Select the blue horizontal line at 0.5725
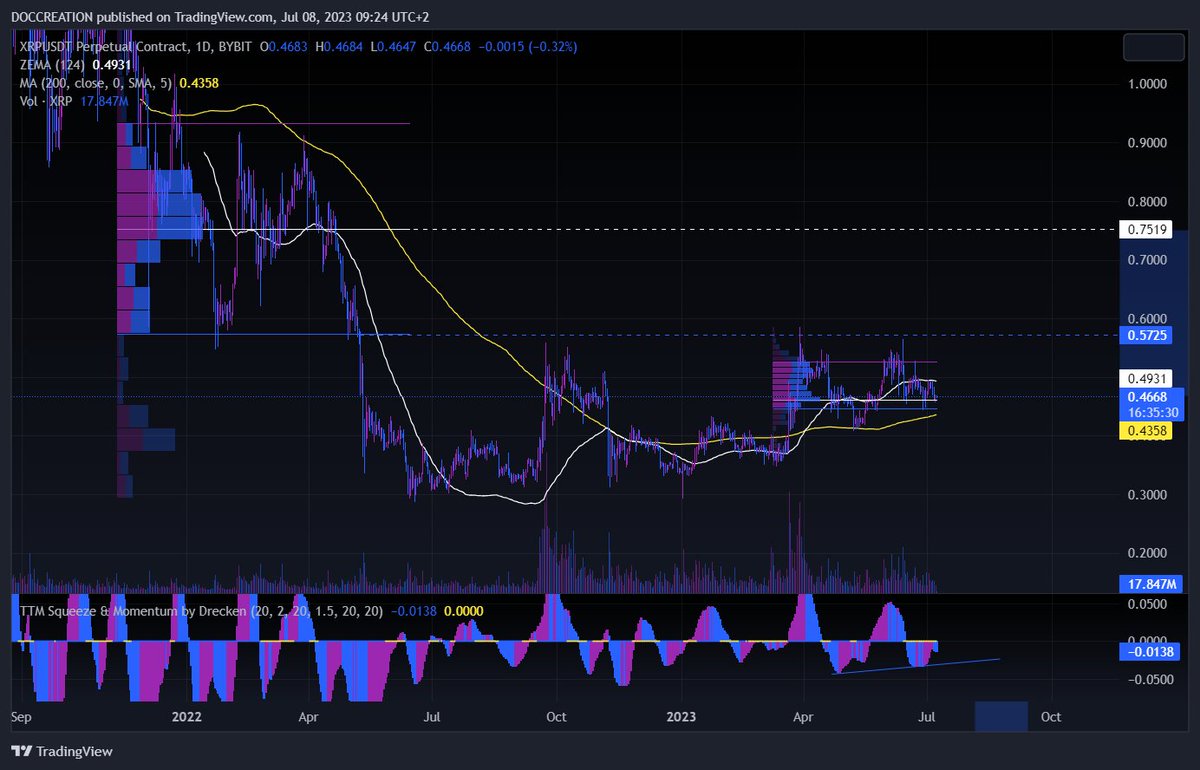The width and height of the screenshot is (1200, 770). pyautogui.click(x=615, y=335)
